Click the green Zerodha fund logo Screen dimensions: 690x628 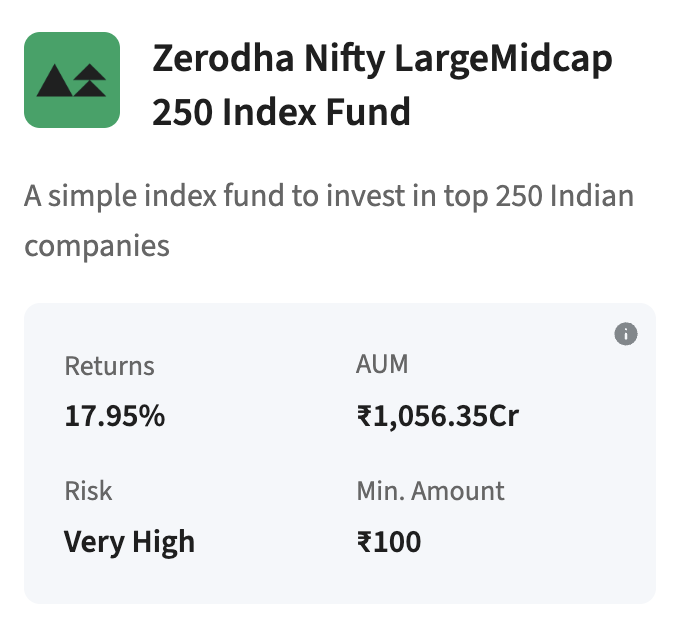(x=72, y=80)
